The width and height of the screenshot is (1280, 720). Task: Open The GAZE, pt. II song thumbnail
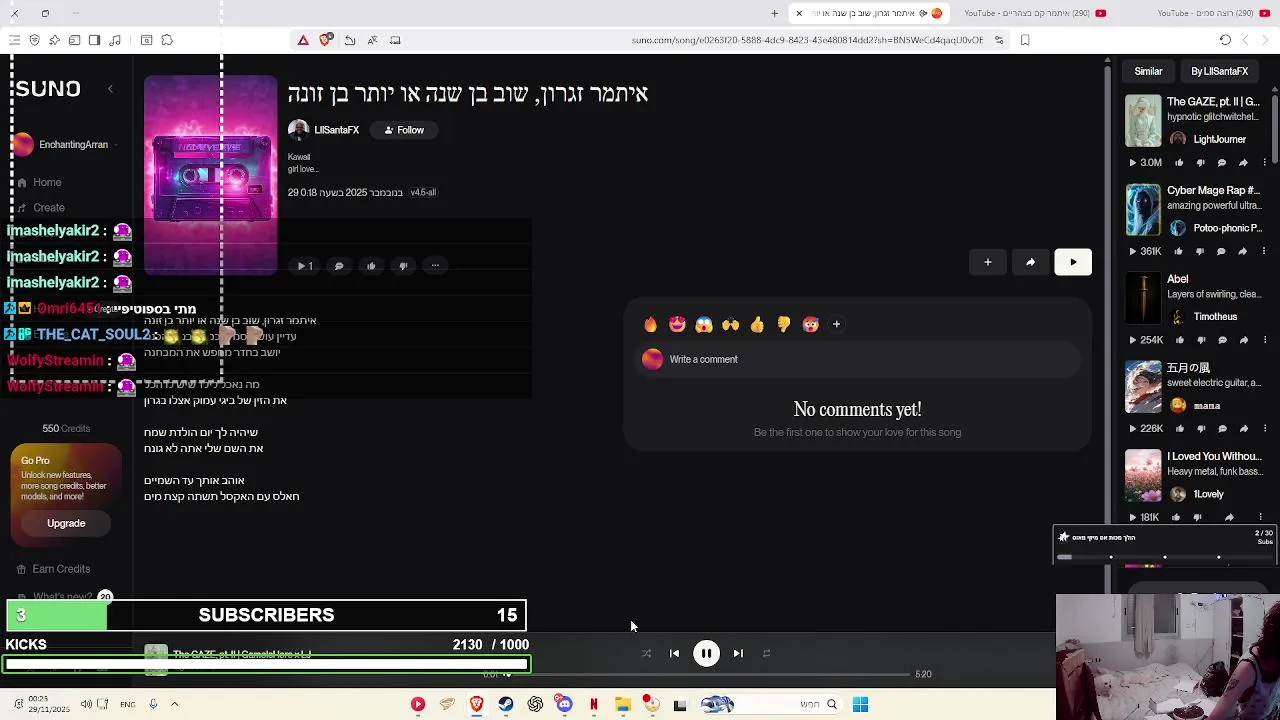(x=1143, y=121)
